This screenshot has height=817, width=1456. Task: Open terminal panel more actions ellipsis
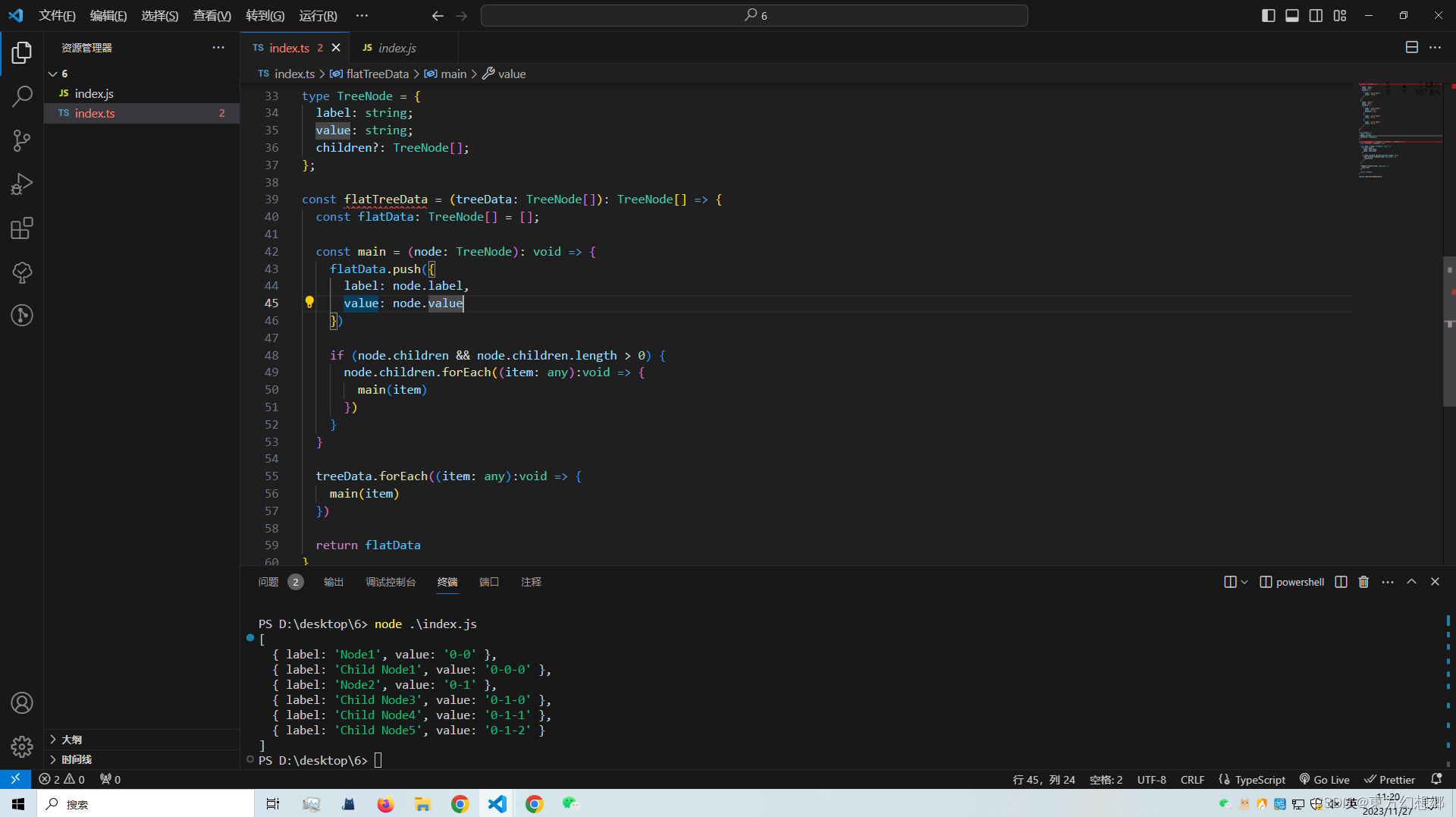[x=1388, y=582]
